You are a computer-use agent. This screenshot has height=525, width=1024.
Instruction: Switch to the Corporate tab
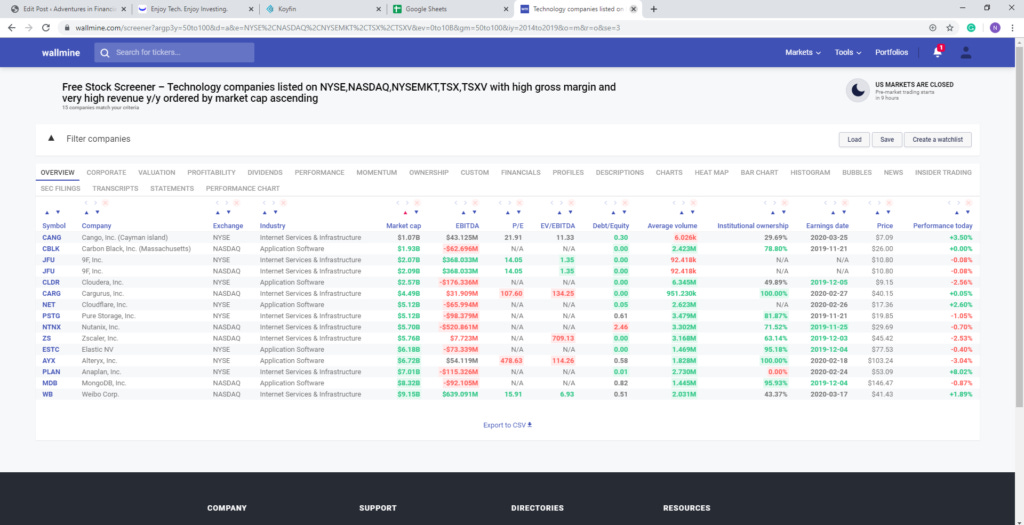click(106, 172)
